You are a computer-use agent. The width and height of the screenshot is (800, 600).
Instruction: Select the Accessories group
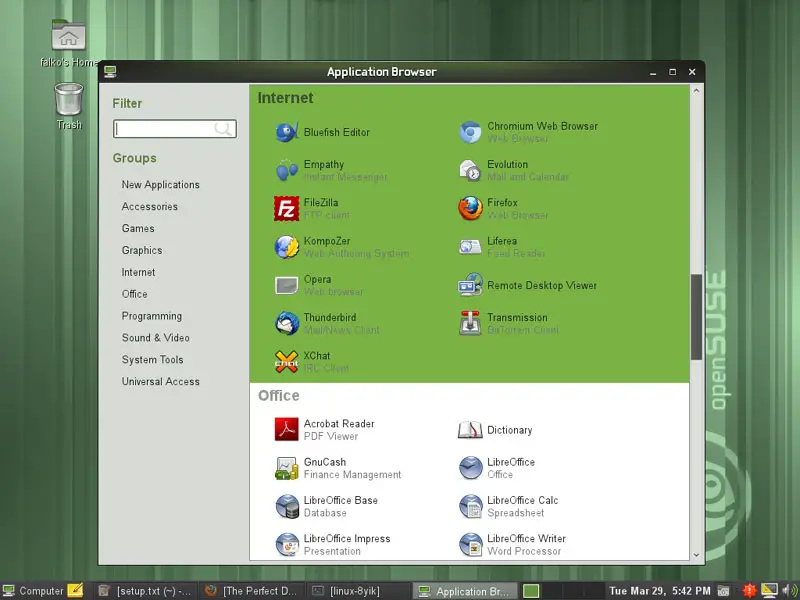[x=149, y=207]
